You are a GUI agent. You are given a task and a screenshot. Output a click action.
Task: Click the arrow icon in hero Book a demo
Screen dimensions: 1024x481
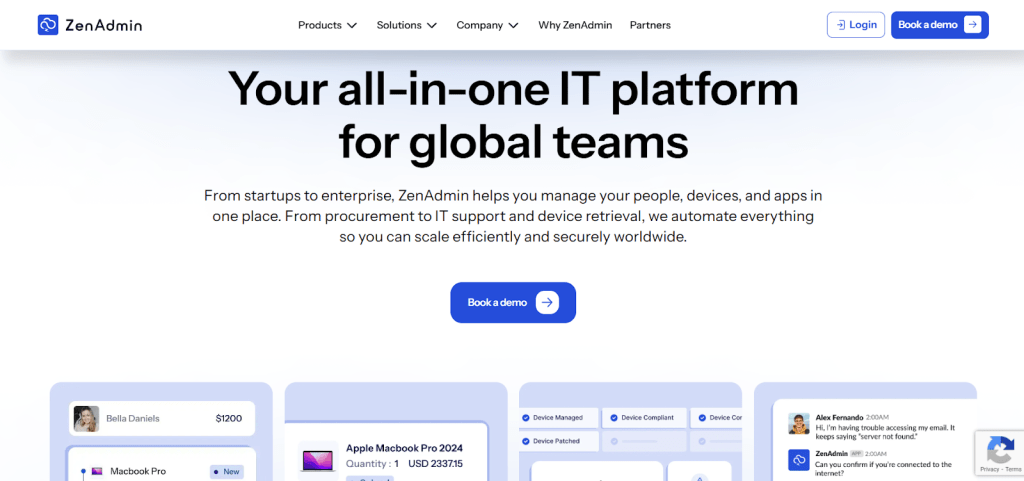[546, 302]
